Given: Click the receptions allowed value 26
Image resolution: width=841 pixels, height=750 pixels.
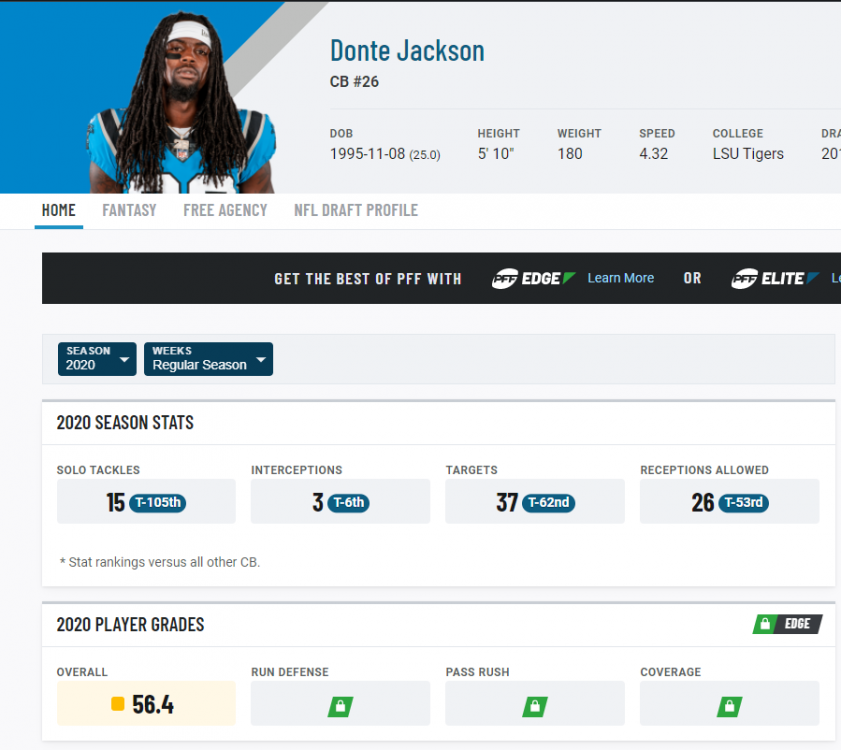Looking at the screenshot, I should (x=703, y=503).
